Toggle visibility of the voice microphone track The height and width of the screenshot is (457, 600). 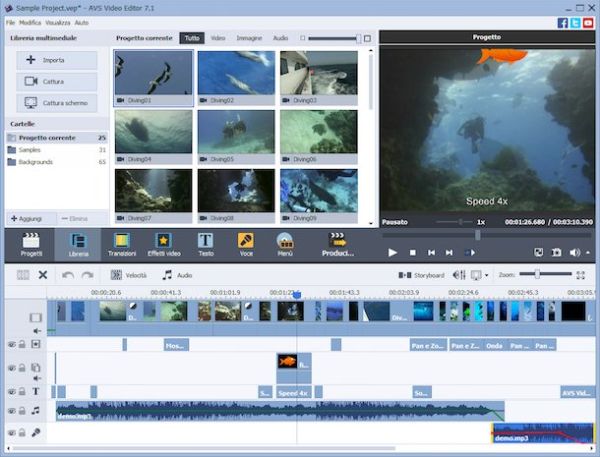point(12,433)
